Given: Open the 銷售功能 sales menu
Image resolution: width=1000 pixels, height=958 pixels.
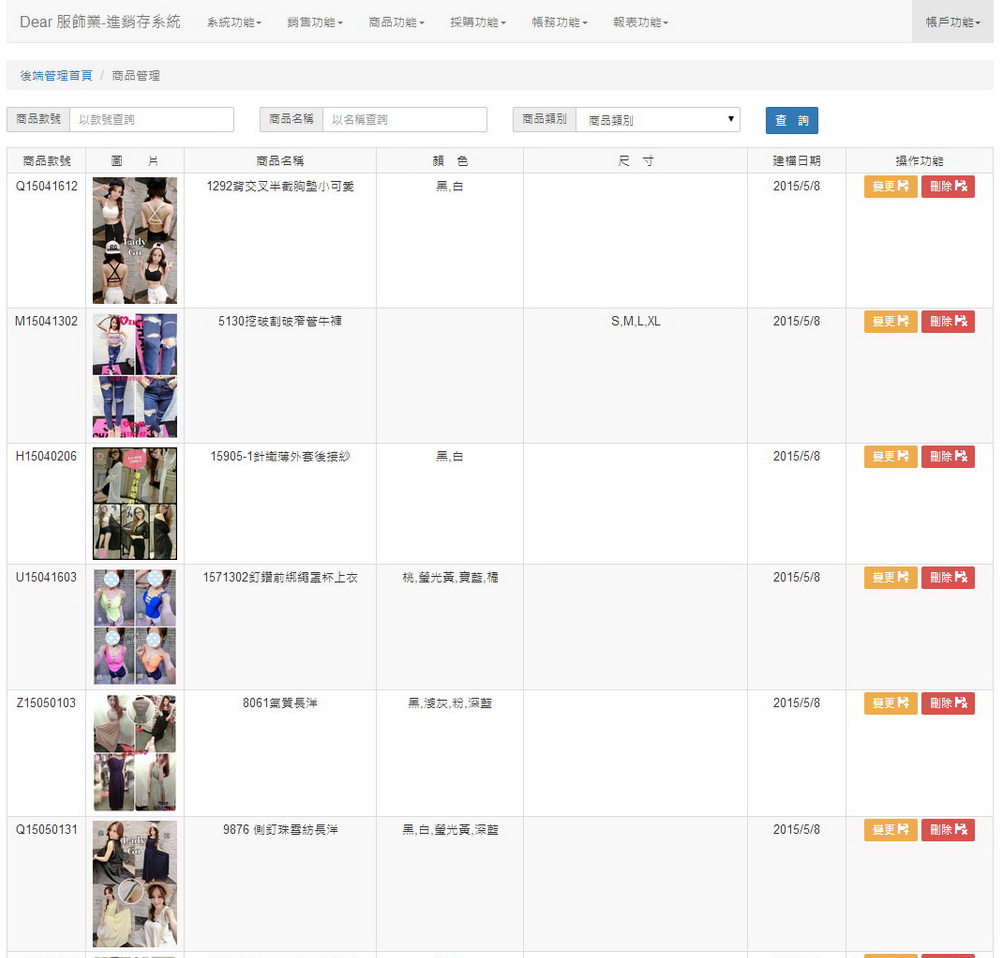Looking at the screenshot, I should coord(315,22).
